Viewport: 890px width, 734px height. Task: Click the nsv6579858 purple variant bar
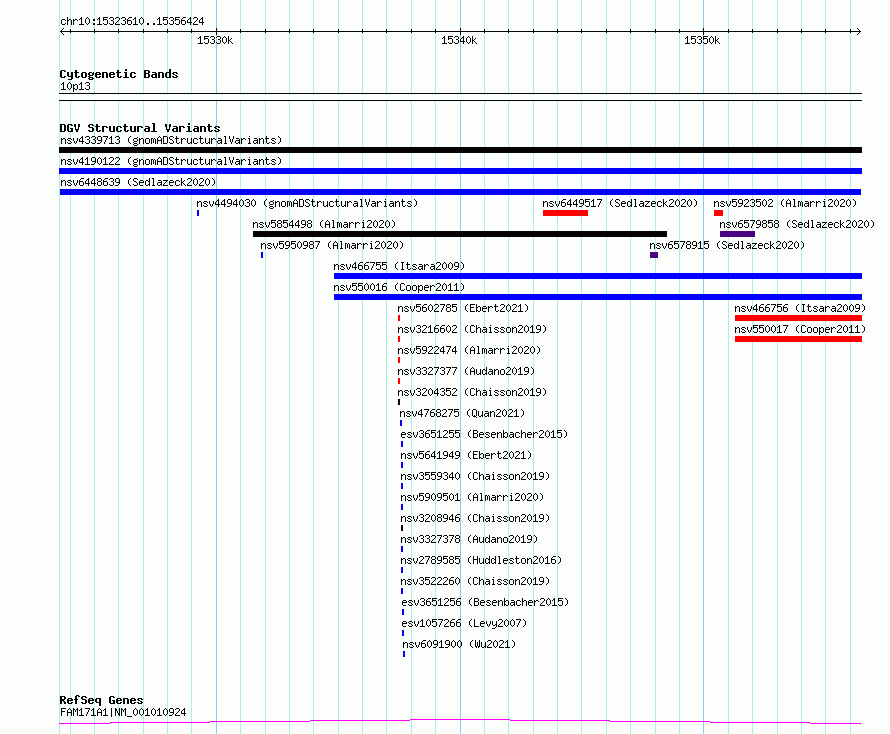[737, 234]
